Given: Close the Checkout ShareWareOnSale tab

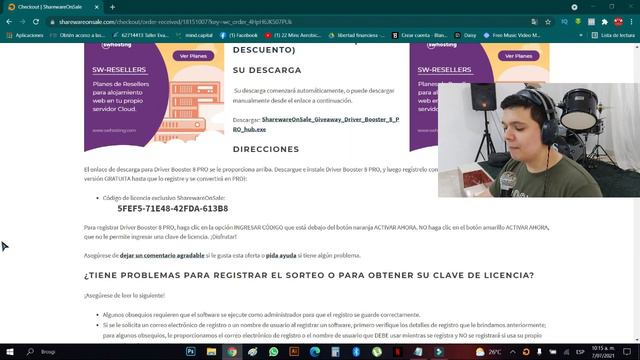Looking at the screenshot, I should tap(96, 7).
